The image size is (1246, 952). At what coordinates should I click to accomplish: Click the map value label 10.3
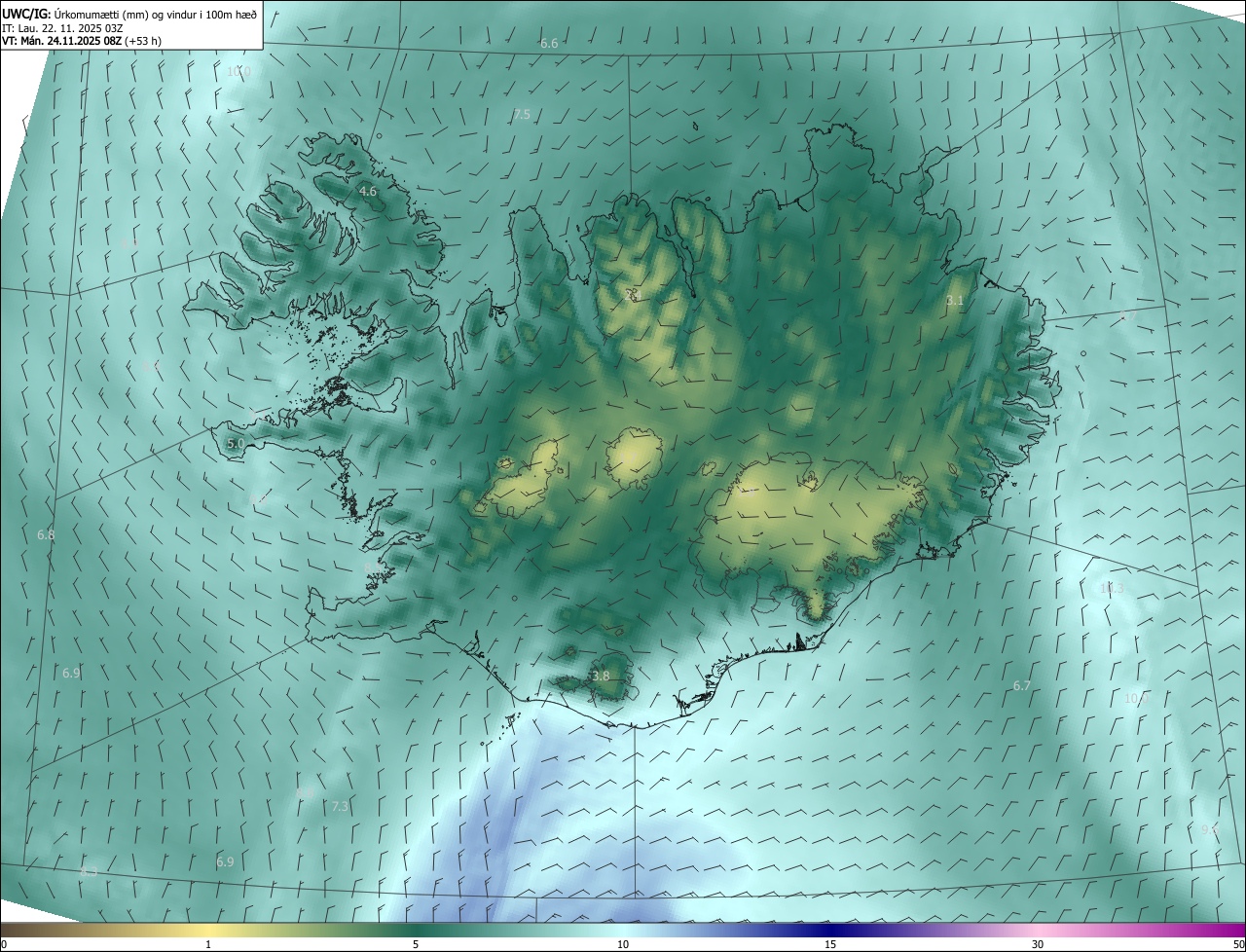click(1112, 589)
